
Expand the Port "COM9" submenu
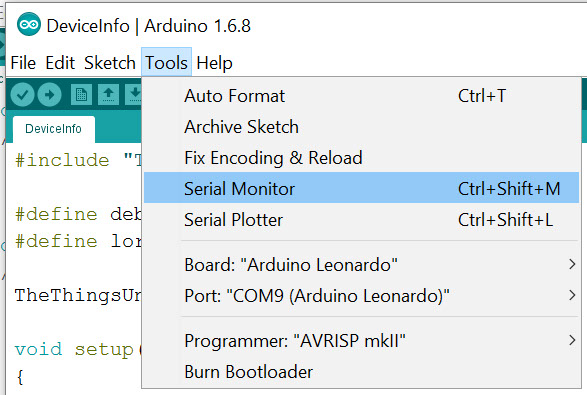pos(361,295)
